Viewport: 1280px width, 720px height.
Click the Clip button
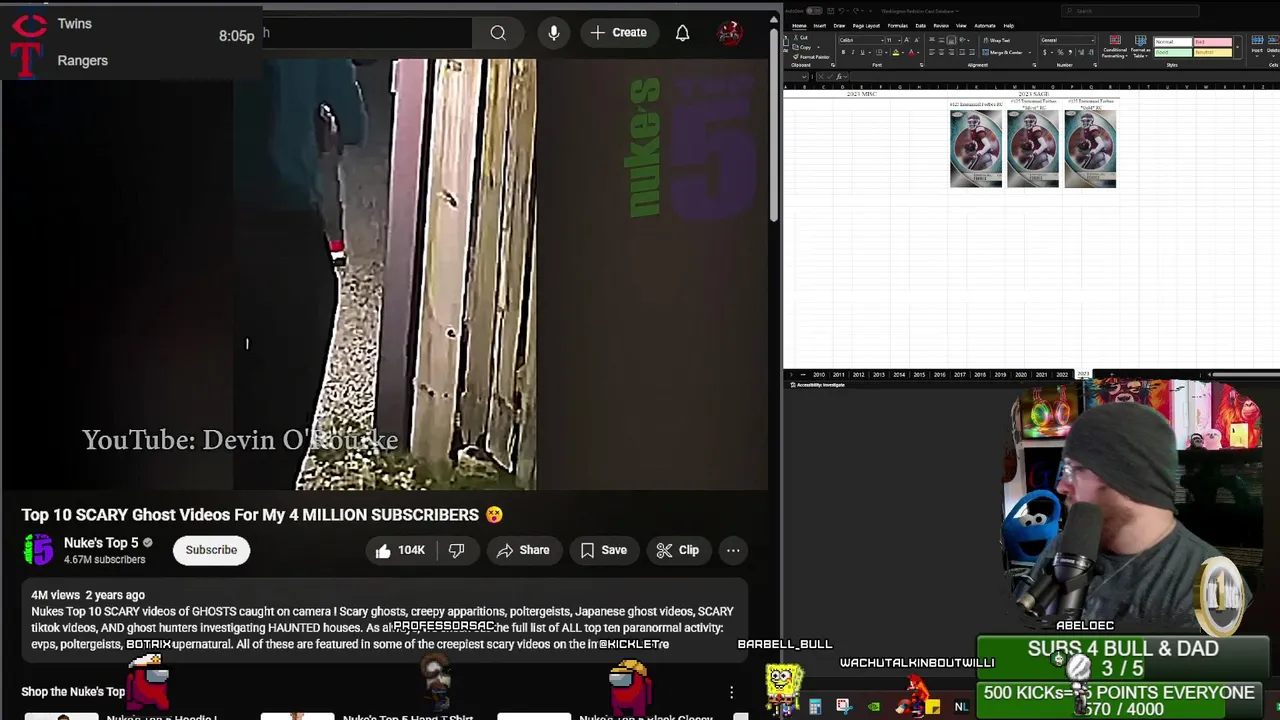click(x=677, y=550)
